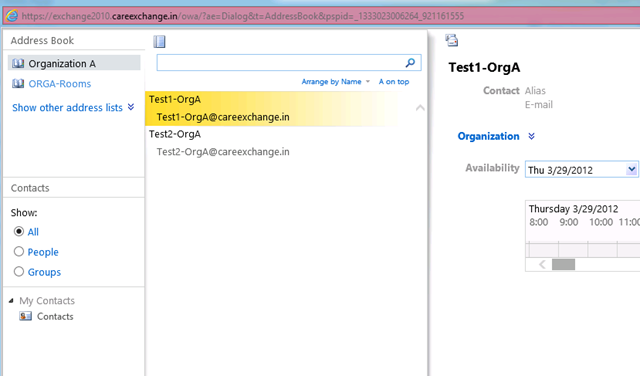Screen dimensions: 640x376
Task: Select the Test1-OrgA contact entry
Action: [x=175, y=99]
